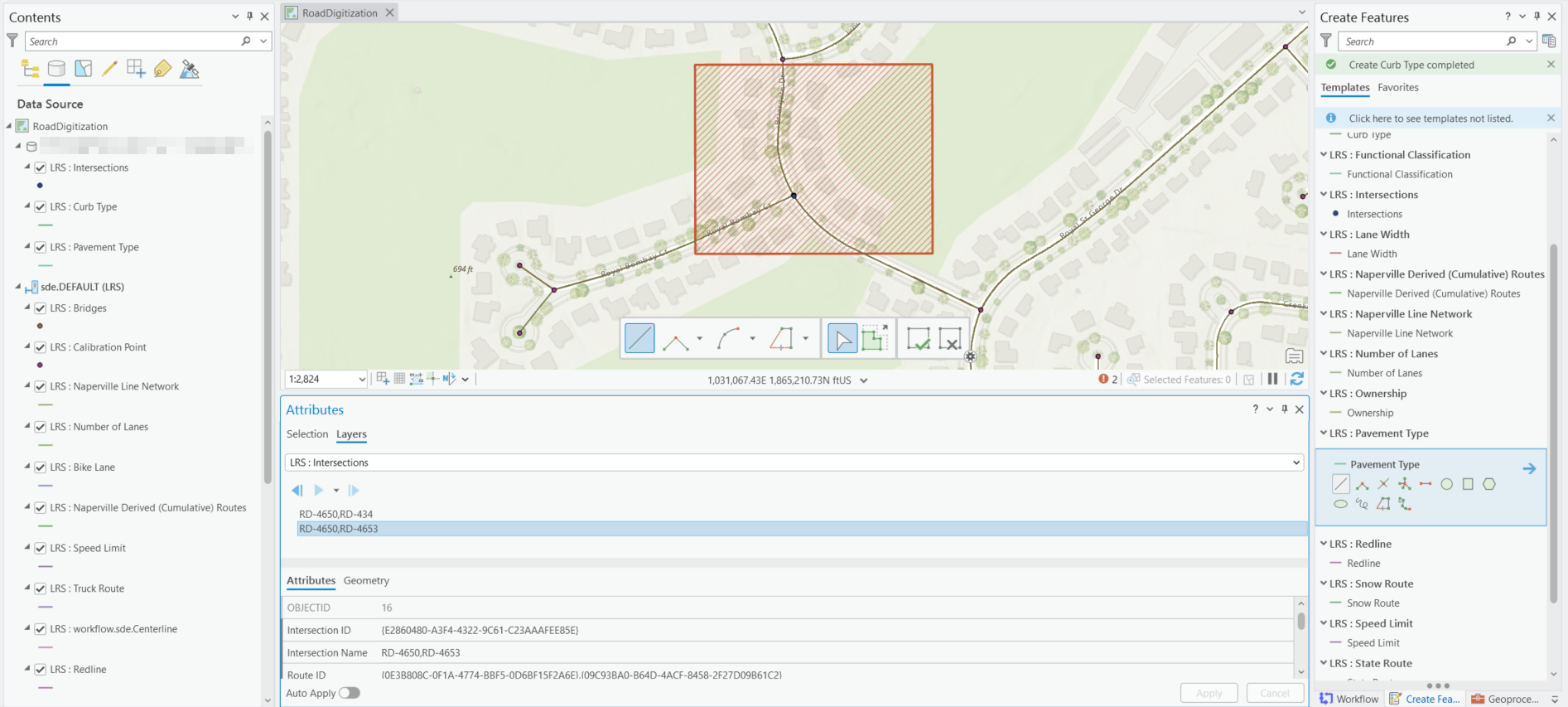1568x707 pixels.
Task: Cancel sketch with X on map toolbar
Action: [950, 338]
